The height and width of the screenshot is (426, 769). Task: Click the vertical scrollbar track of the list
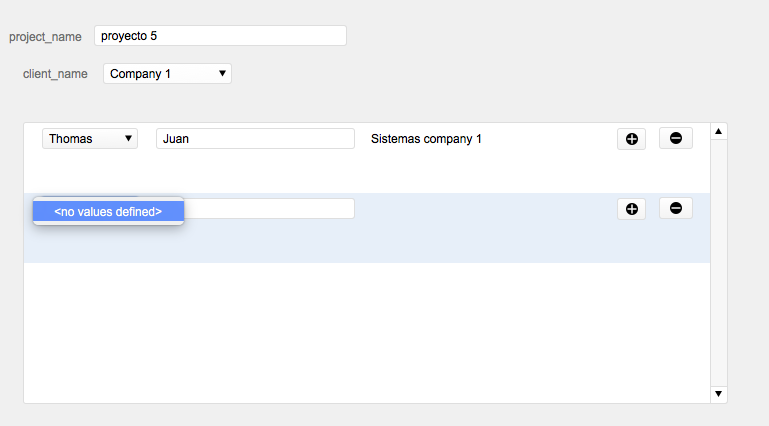tap(718, 263)
